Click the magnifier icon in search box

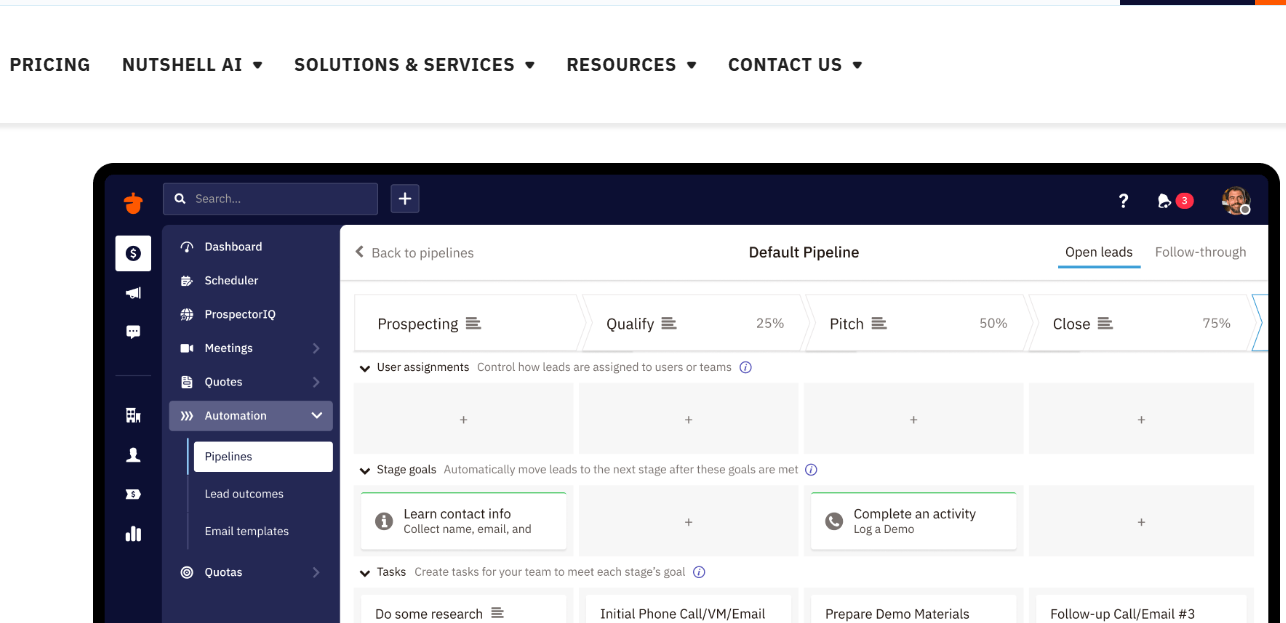pos(180,199)
